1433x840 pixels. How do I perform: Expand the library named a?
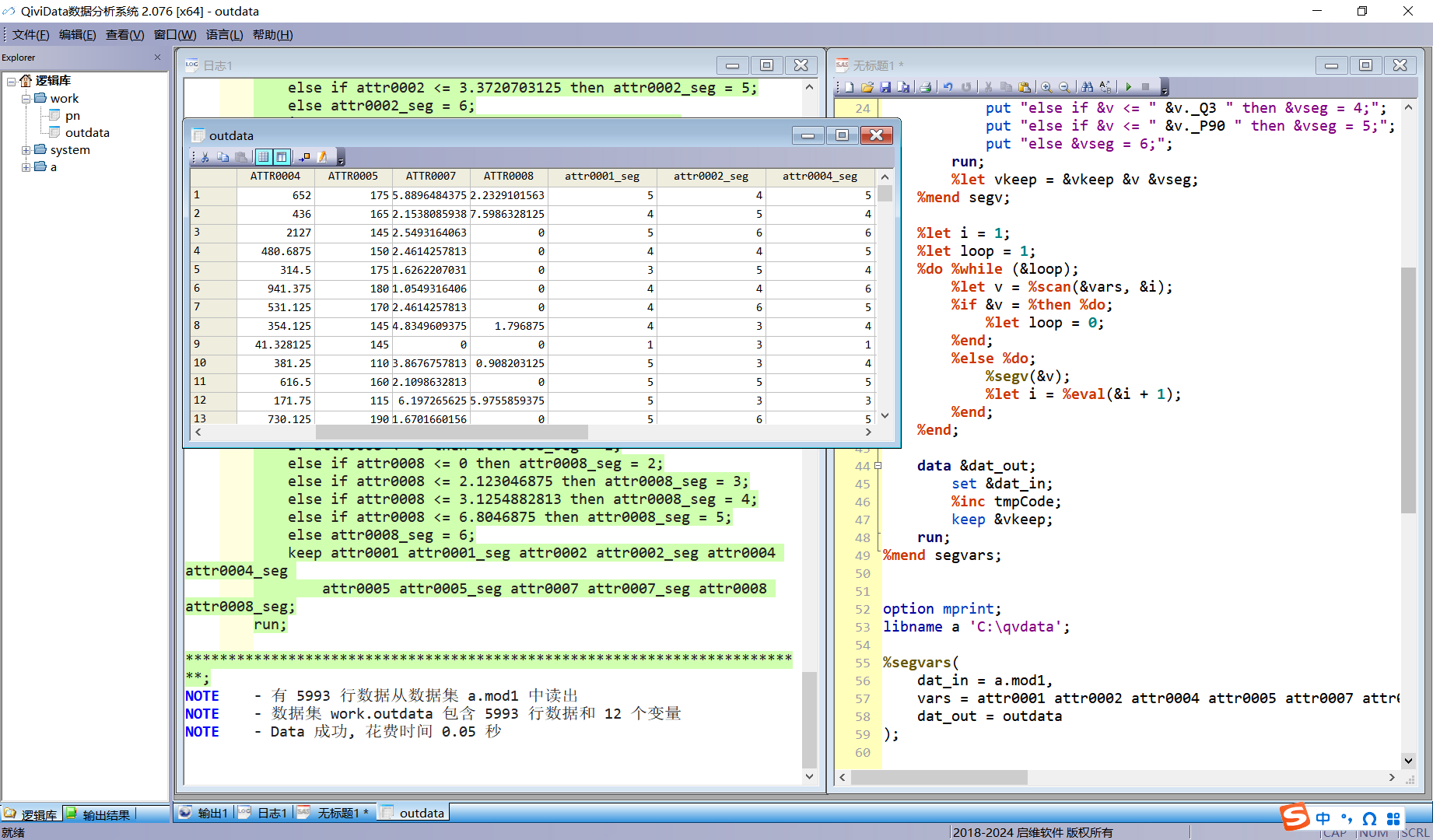tap(26, 167)
